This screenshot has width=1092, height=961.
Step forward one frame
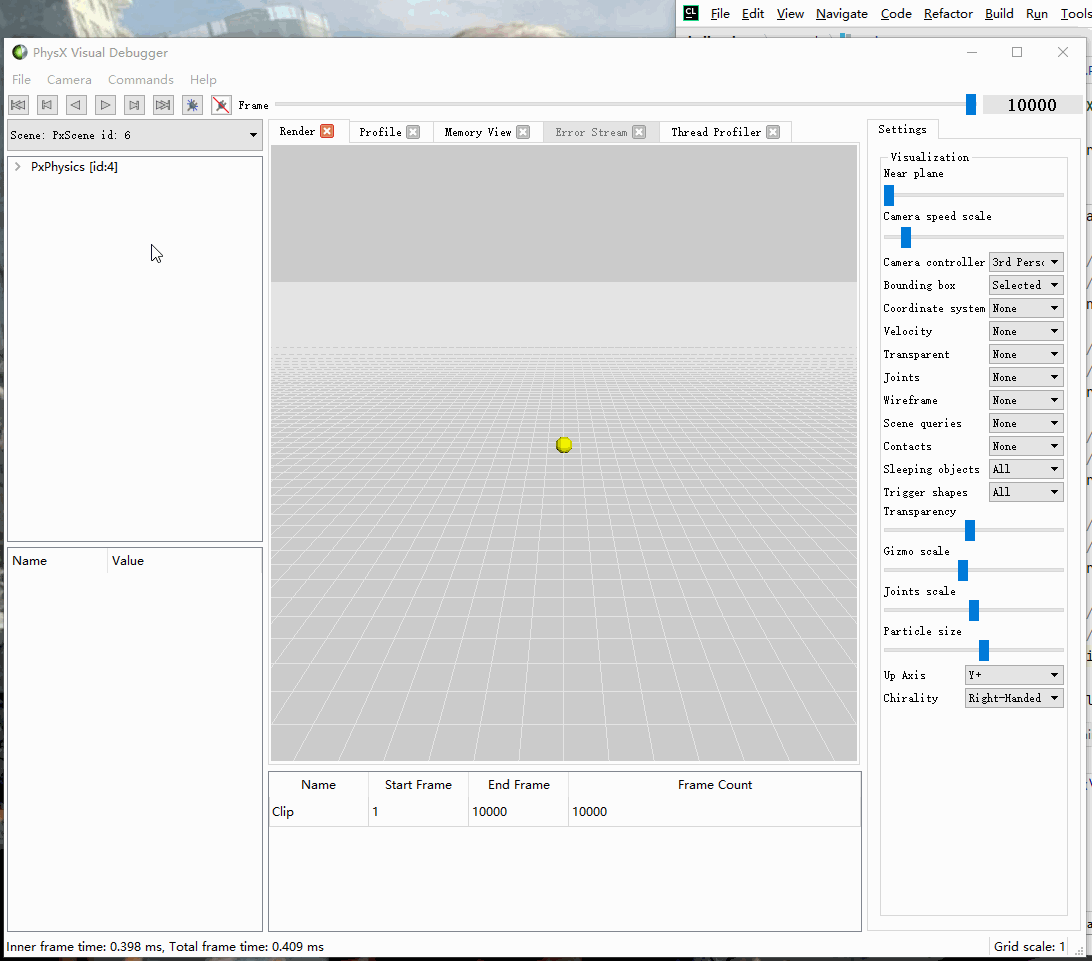(134, 105)
